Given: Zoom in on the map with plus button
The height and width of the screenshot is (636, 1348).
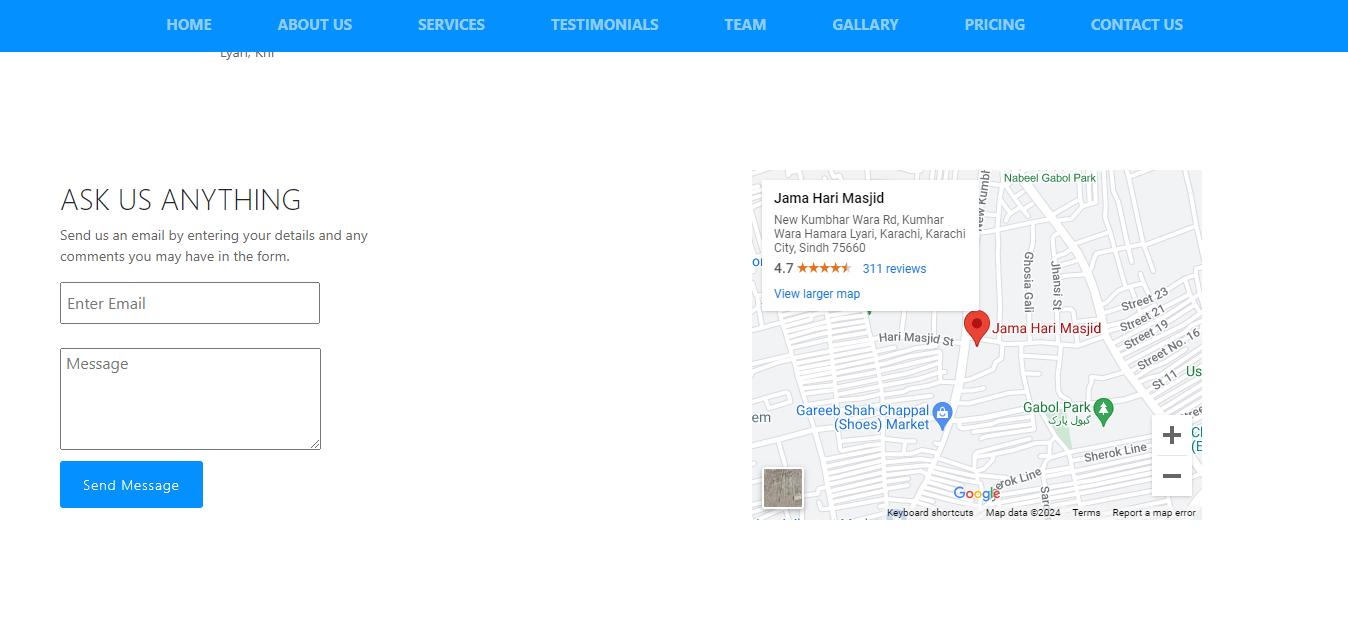Looking at the screenshot, I should pyautogui.click(x=1172, y=435).
